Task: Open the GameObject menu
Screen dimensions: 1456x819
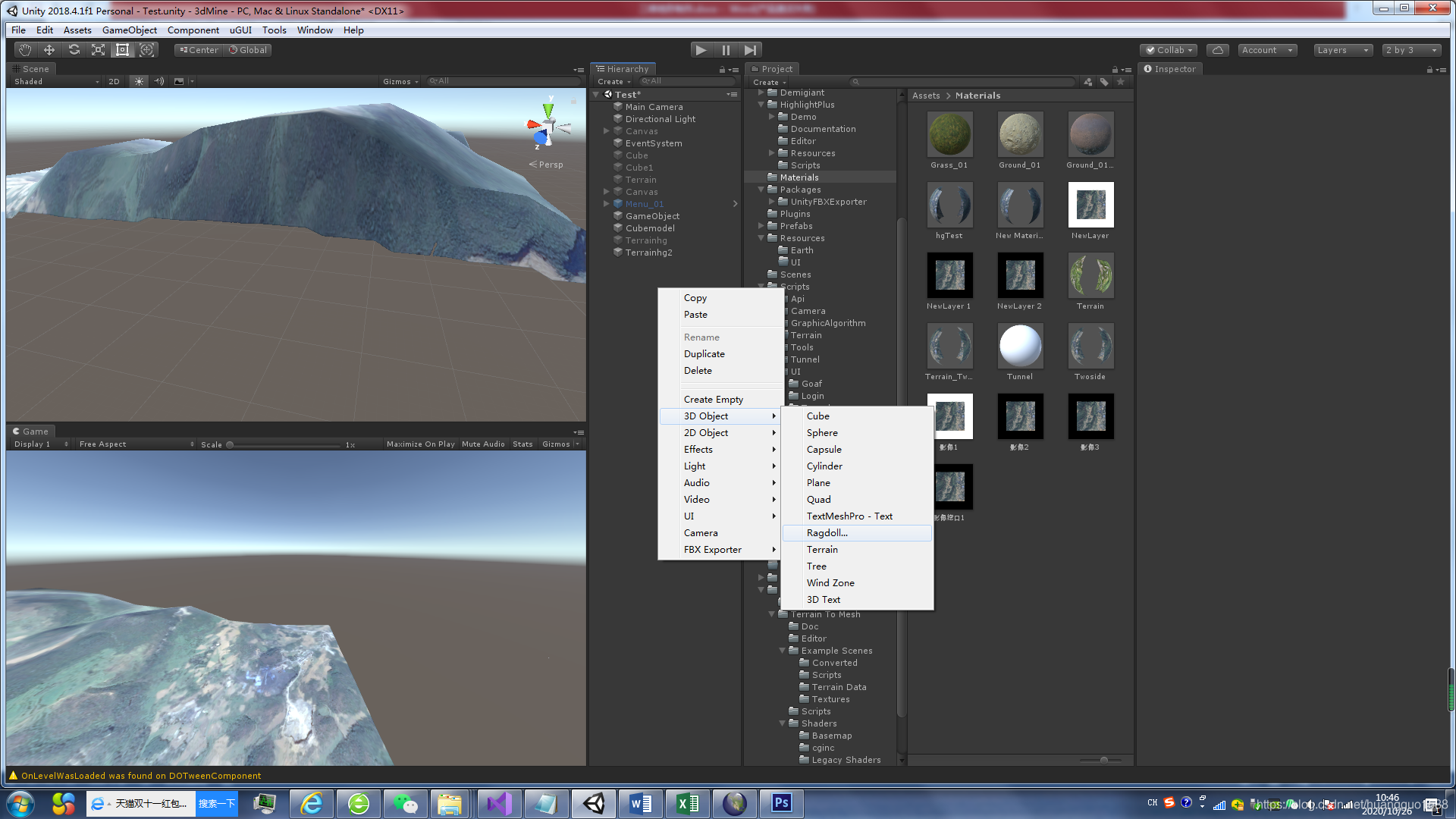Action: 129,30
